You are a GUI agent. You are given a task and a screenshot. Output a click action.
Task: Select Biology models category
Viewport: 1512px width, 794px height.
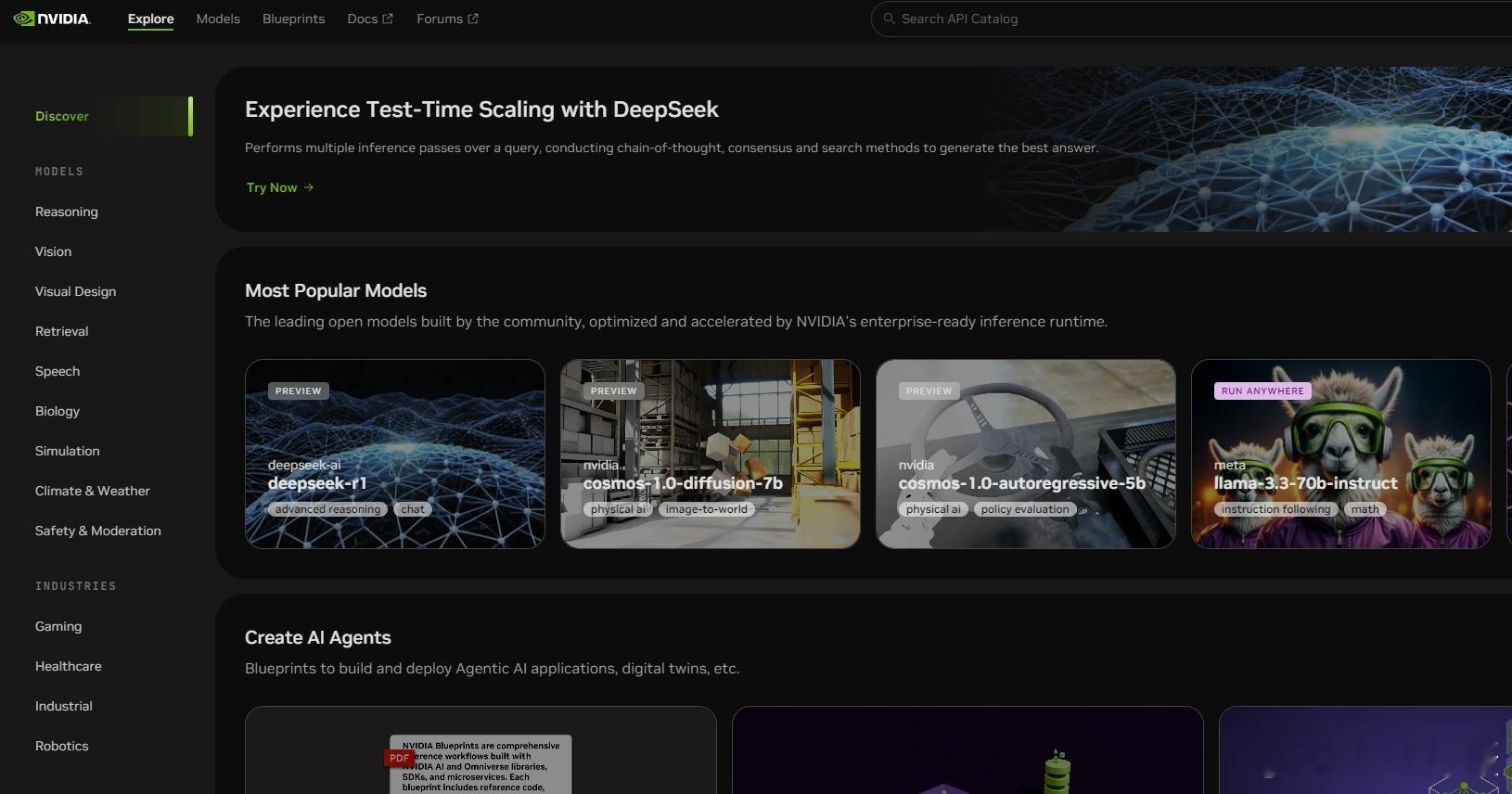[x=58, y=411]
